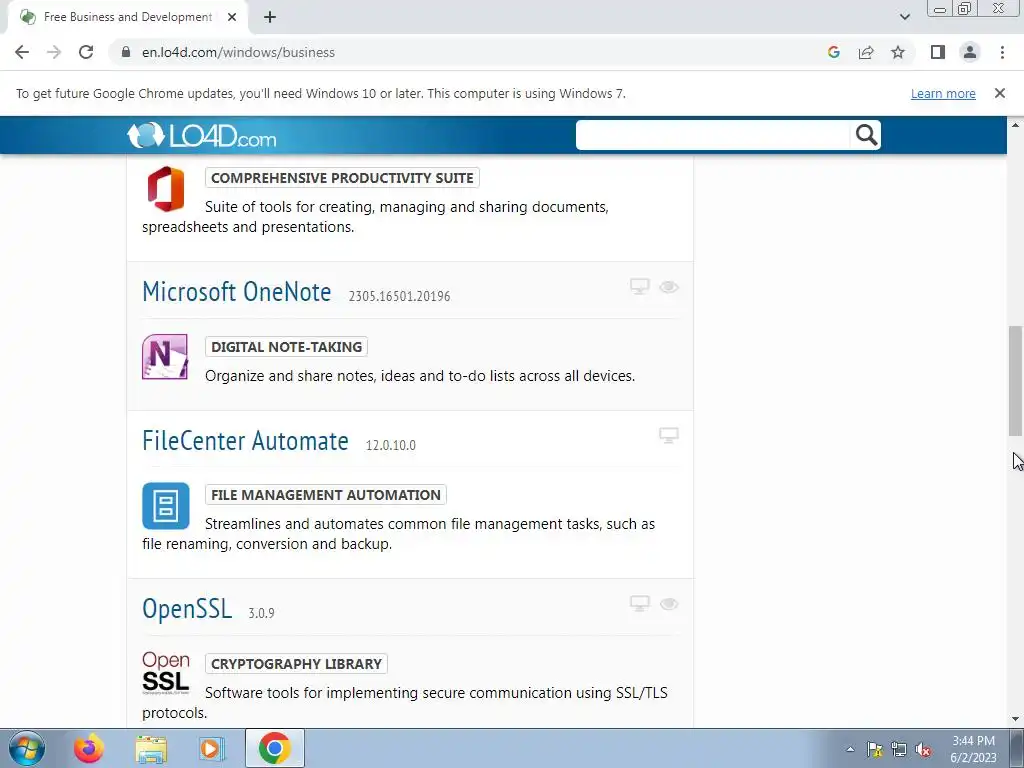Click the OpenSSL logo image

coord(166,673)
